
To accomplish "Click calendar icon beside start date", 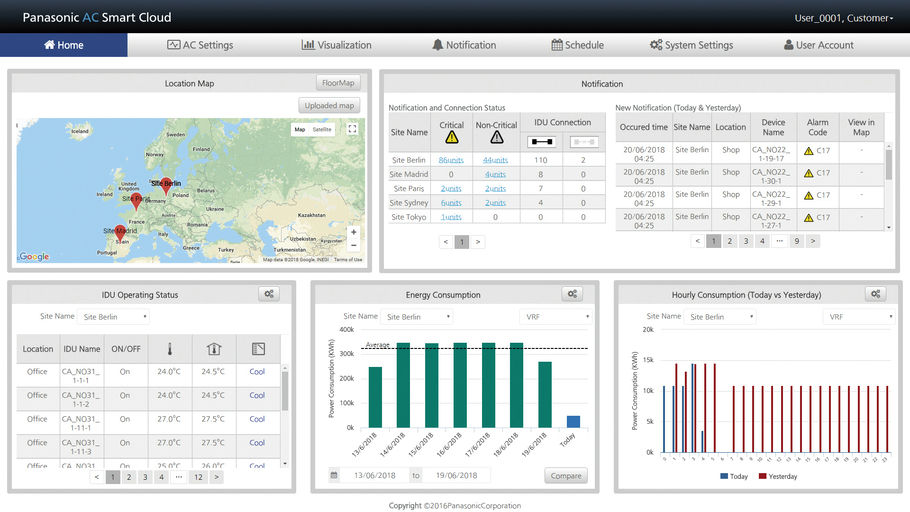I will (x=334, y=475).
